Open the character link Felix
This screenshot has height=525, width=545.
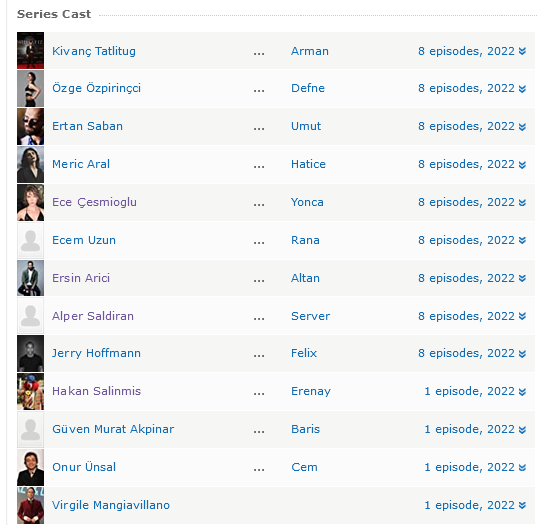tap(304, 353)
